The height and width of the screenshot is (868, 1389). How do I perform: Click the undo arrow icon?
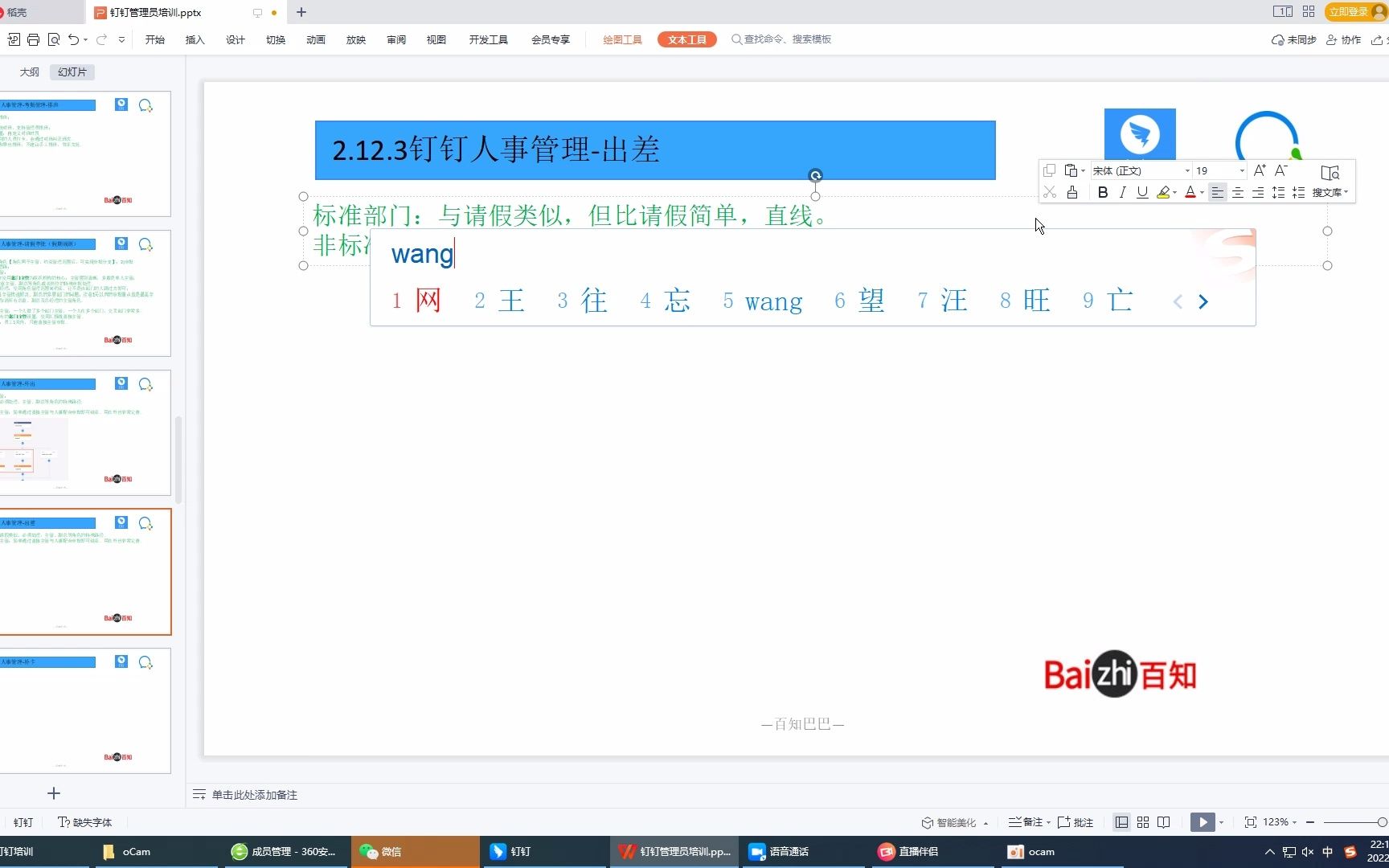[72, 39]
